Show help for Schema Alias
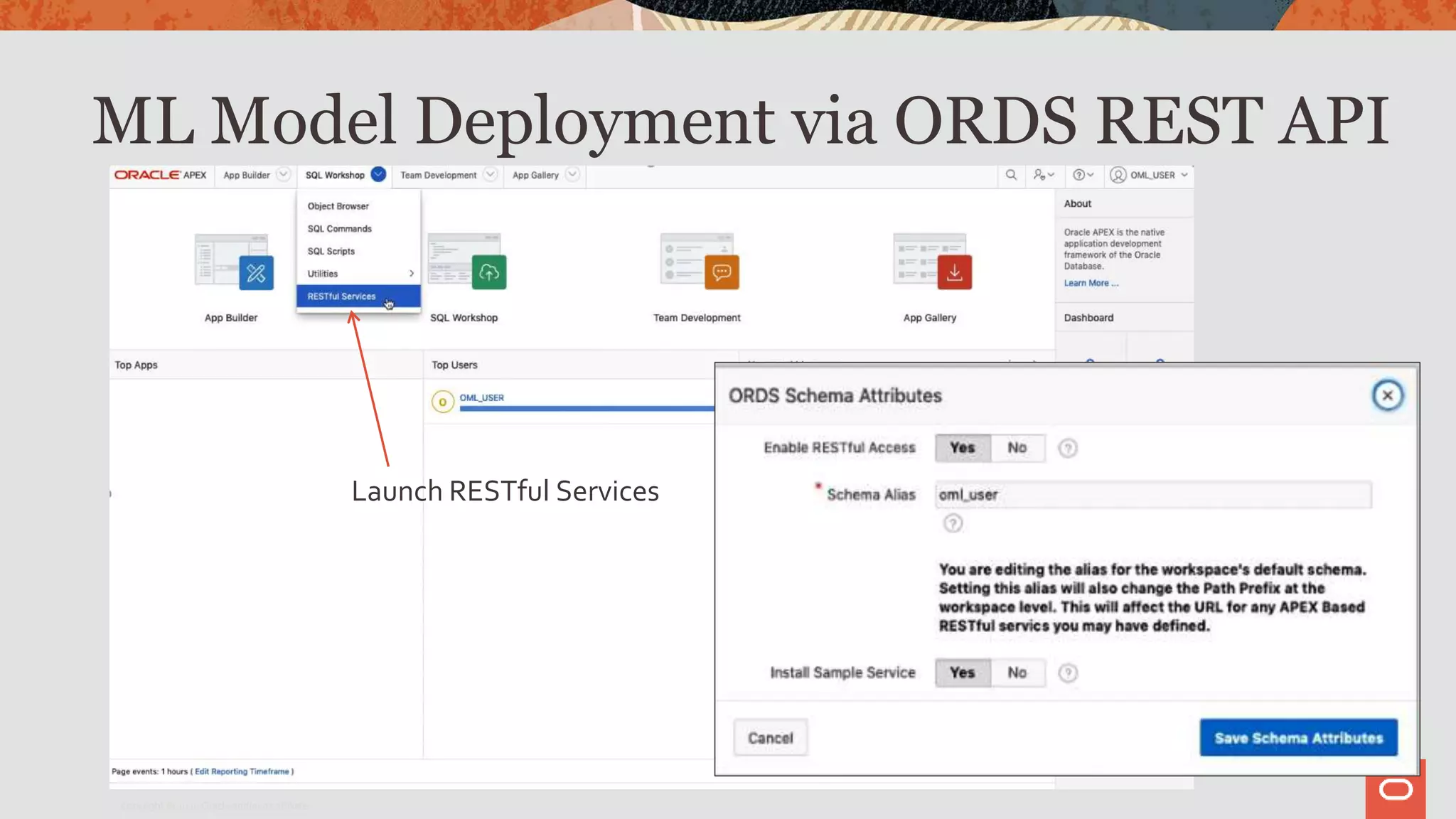The image size is (1456, 819). 953,524
